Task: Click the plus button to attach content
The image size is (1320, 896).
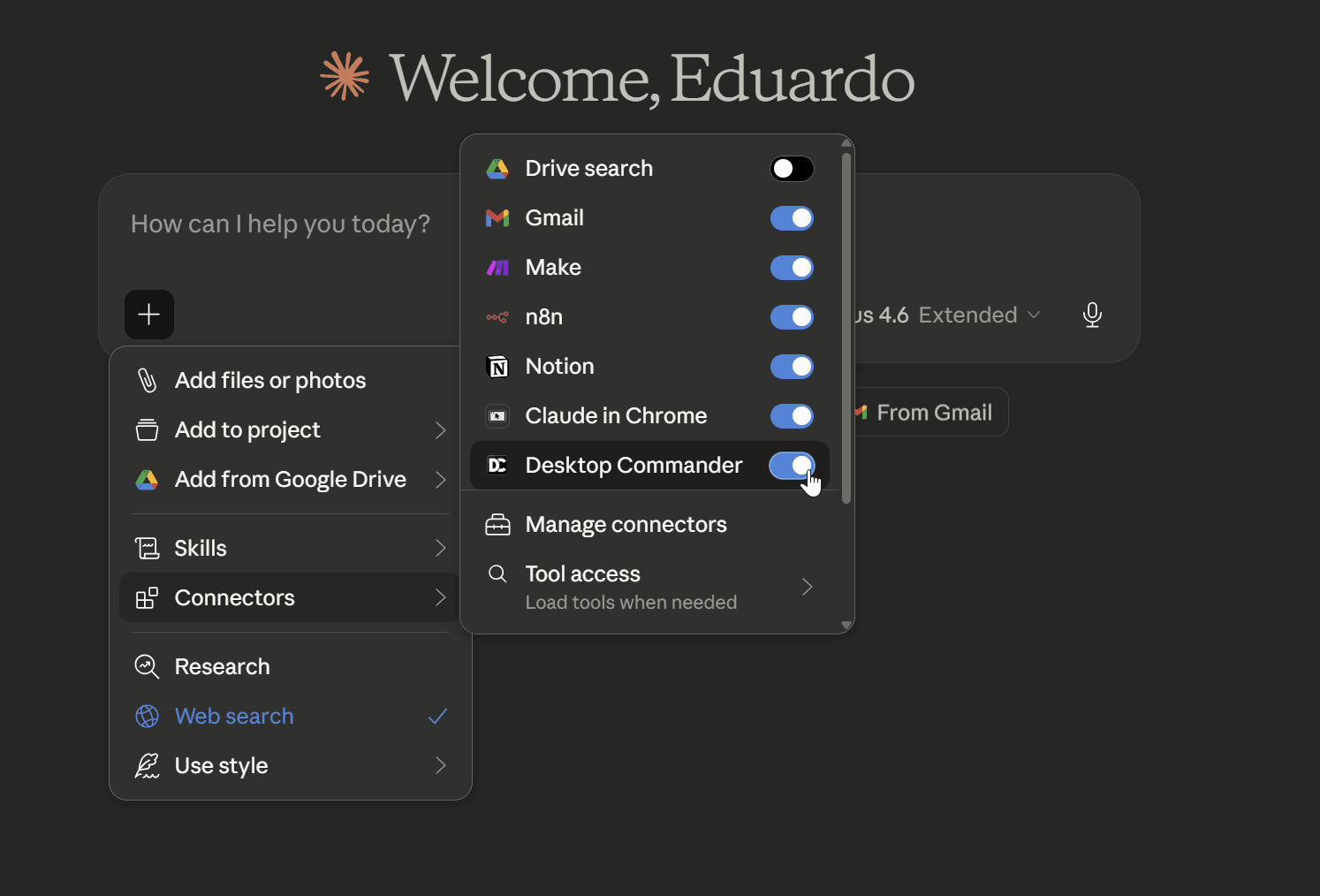Action: coord(148,315)
